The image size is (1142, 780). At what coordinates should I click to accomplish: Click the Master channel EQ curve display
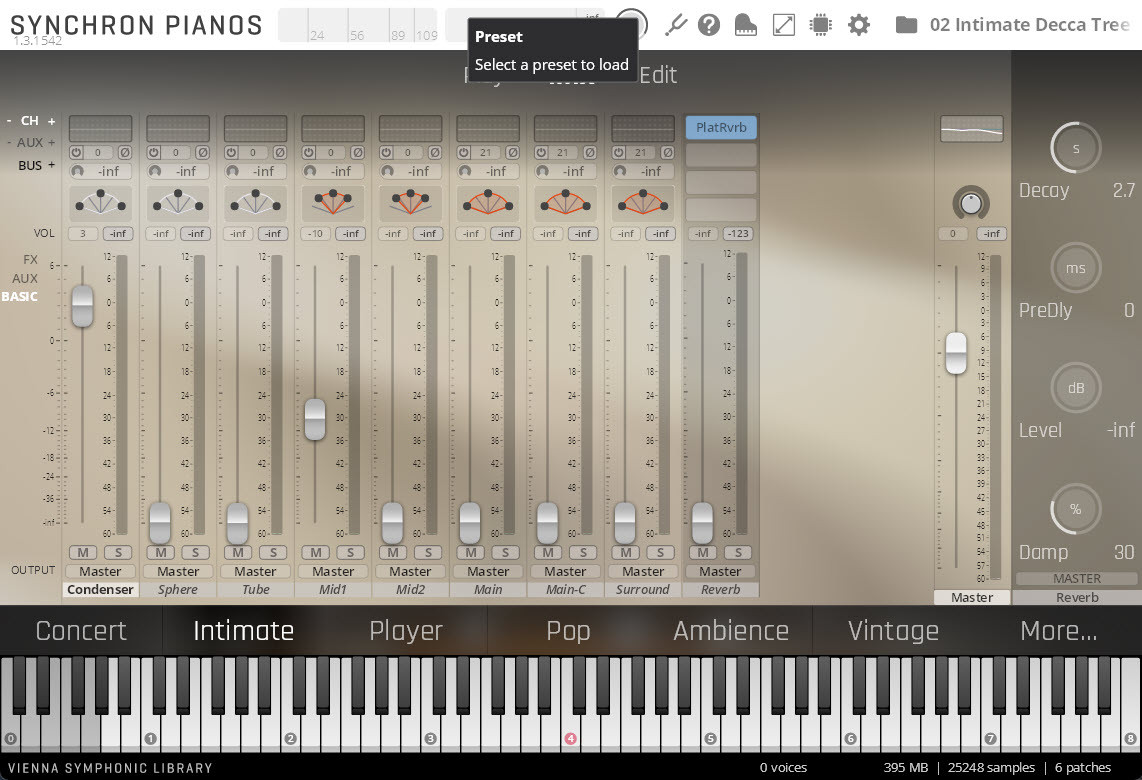[972, 129]
